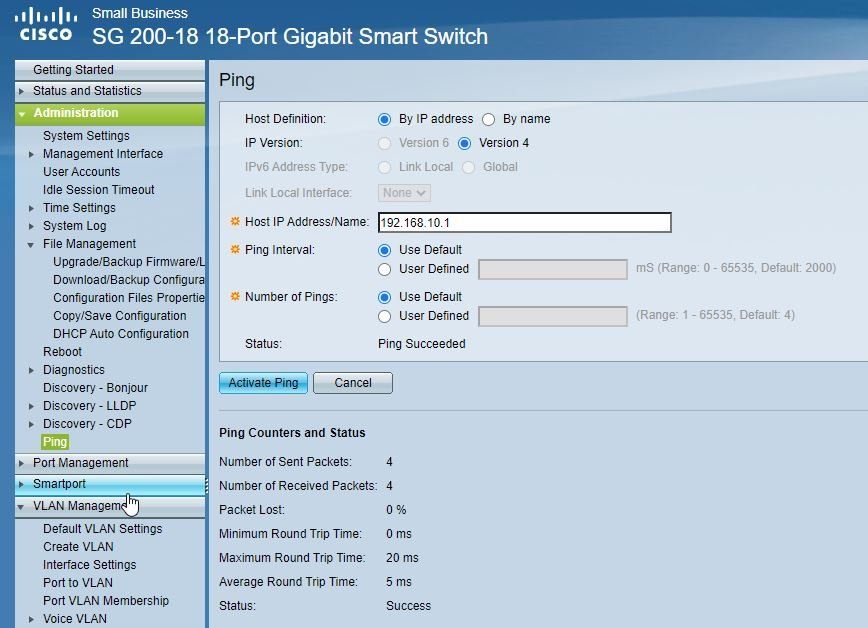Expand Discovery - CDP arrow
This screenshot has height=628, width=868.
click(32, 424)
